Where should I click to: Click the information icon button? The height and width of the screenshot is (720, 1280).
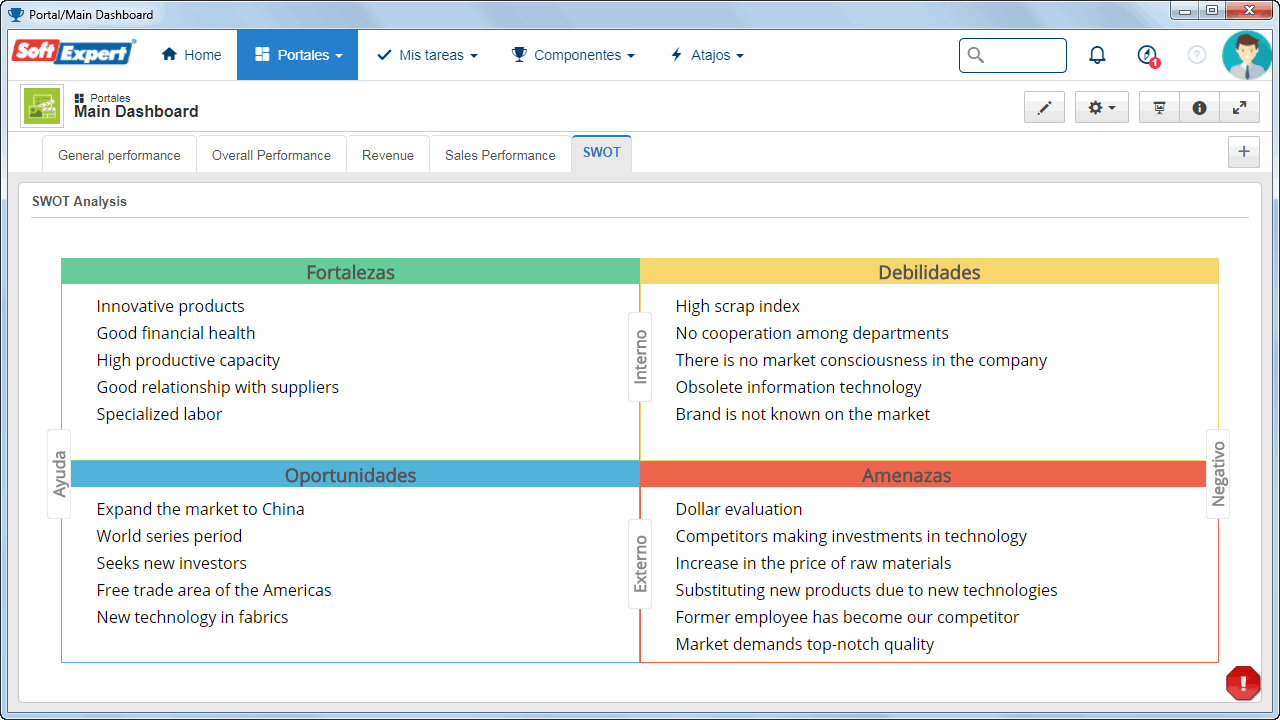[1199, 108]
